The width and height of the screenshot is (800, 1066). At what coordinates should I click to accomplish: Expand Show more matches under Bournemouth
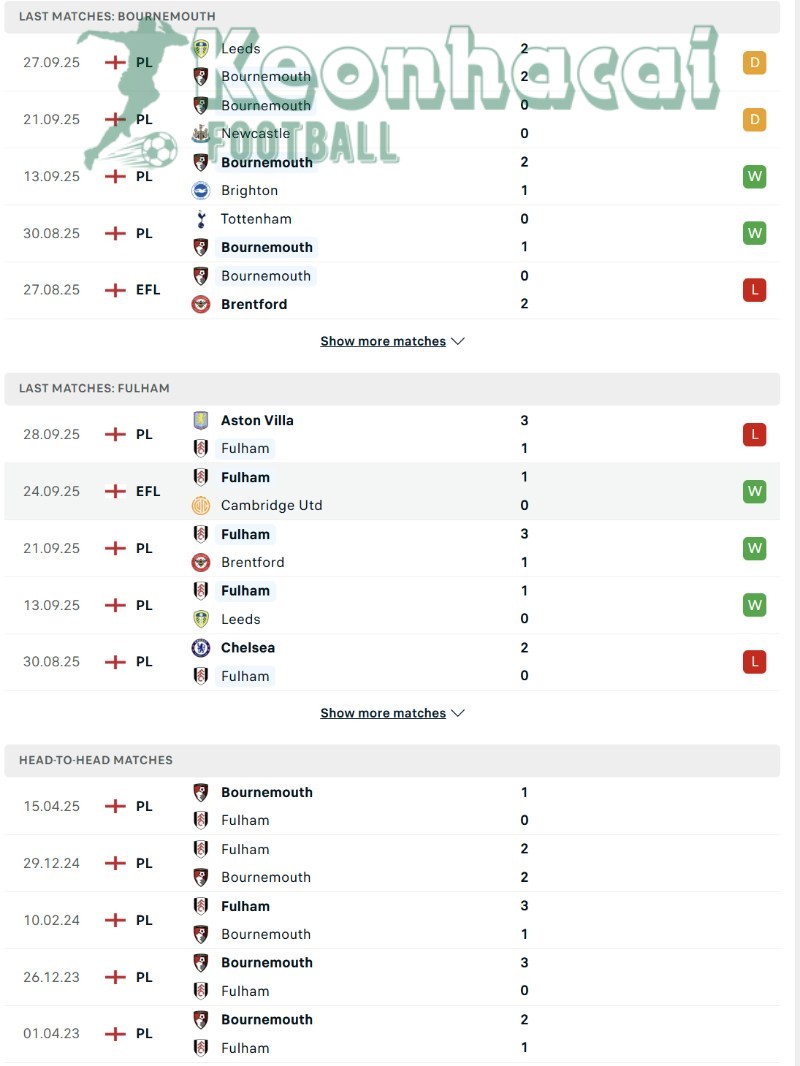click(x=392, y=341)
